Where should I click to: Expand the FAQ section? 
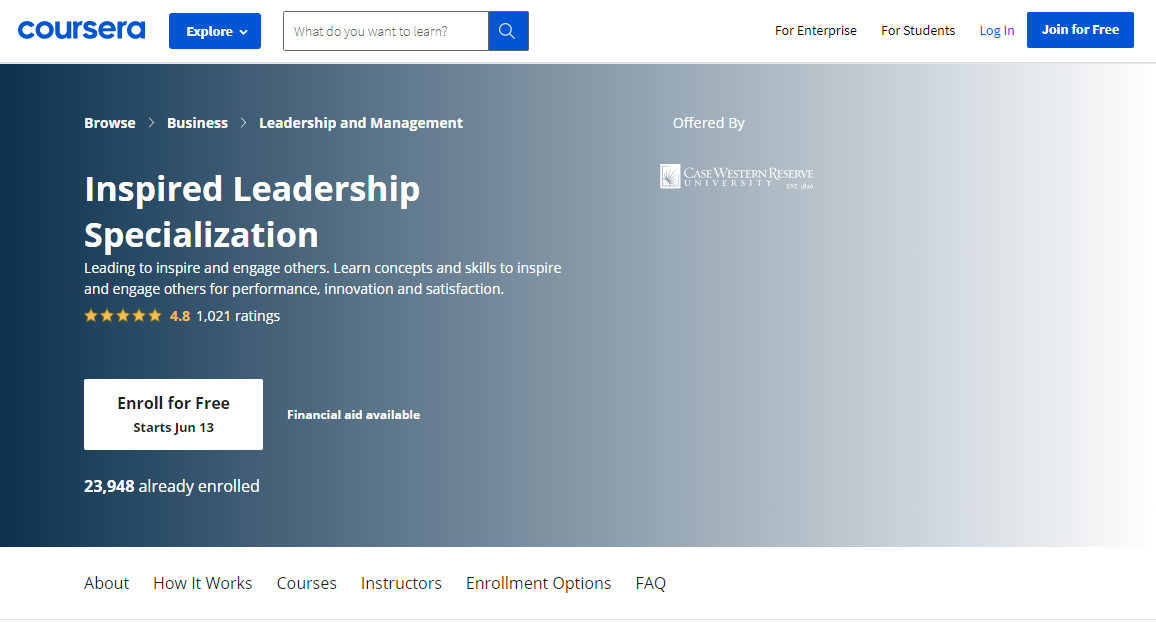click(650, 583)
